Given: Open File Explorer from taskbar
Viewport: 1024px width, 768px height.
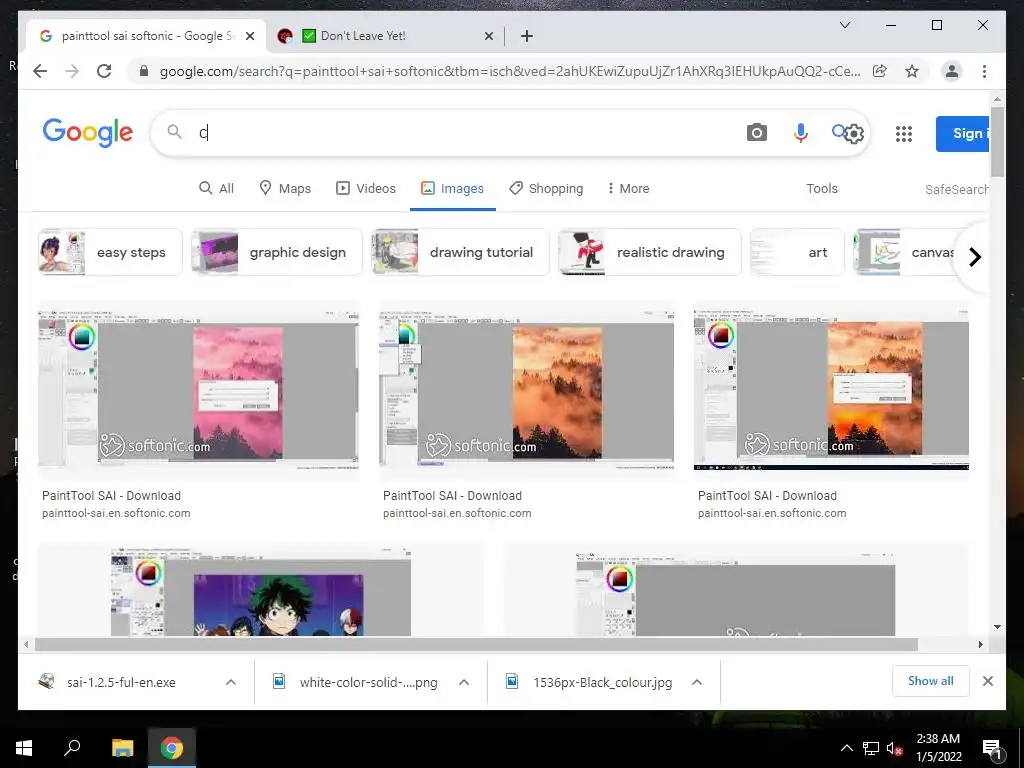Looking at the screenshot, I should coord(122,748).
